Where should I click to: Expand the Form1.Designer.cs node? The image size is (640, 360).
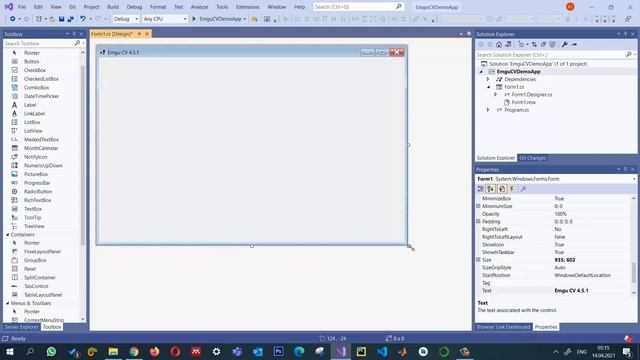coord(496,95)
